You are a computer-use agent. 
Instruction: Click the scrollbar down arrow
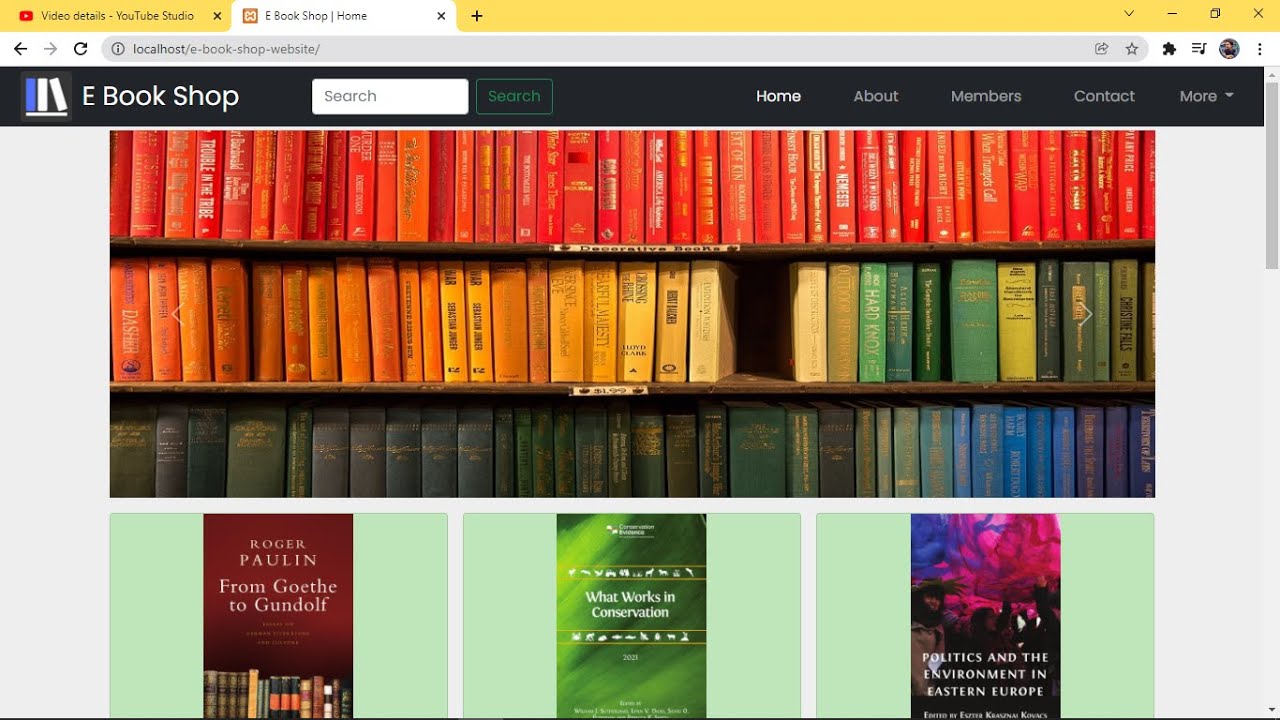click(x=1272, y=711)
